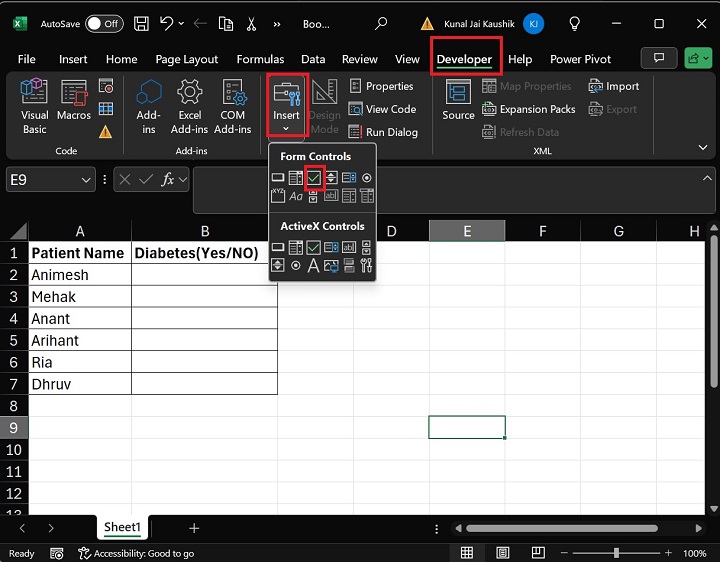
Task: Click the XML Source button
Action: click(458, 101)
